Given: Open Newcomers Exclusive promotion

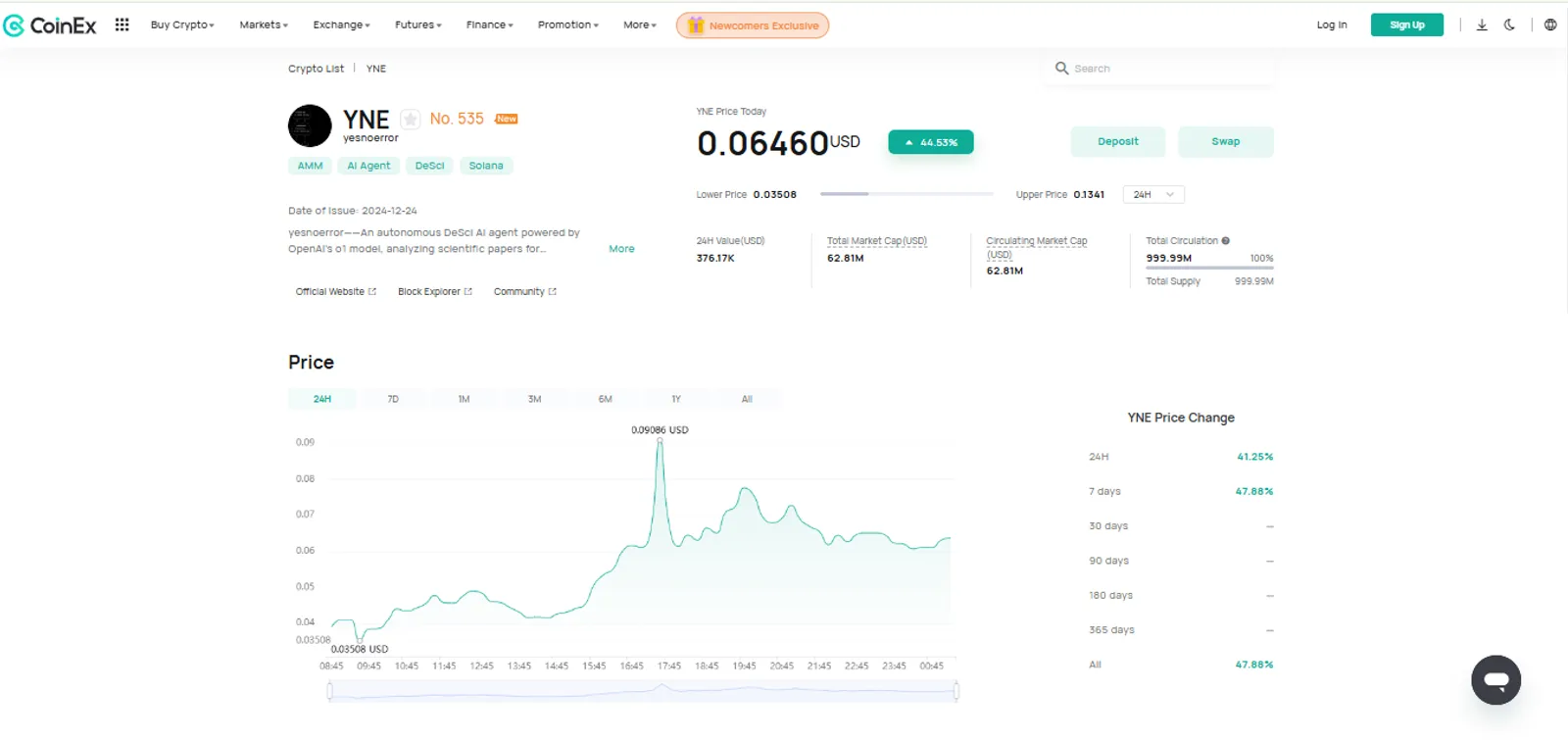Looking at the screenshot, I should click(753, 25).
